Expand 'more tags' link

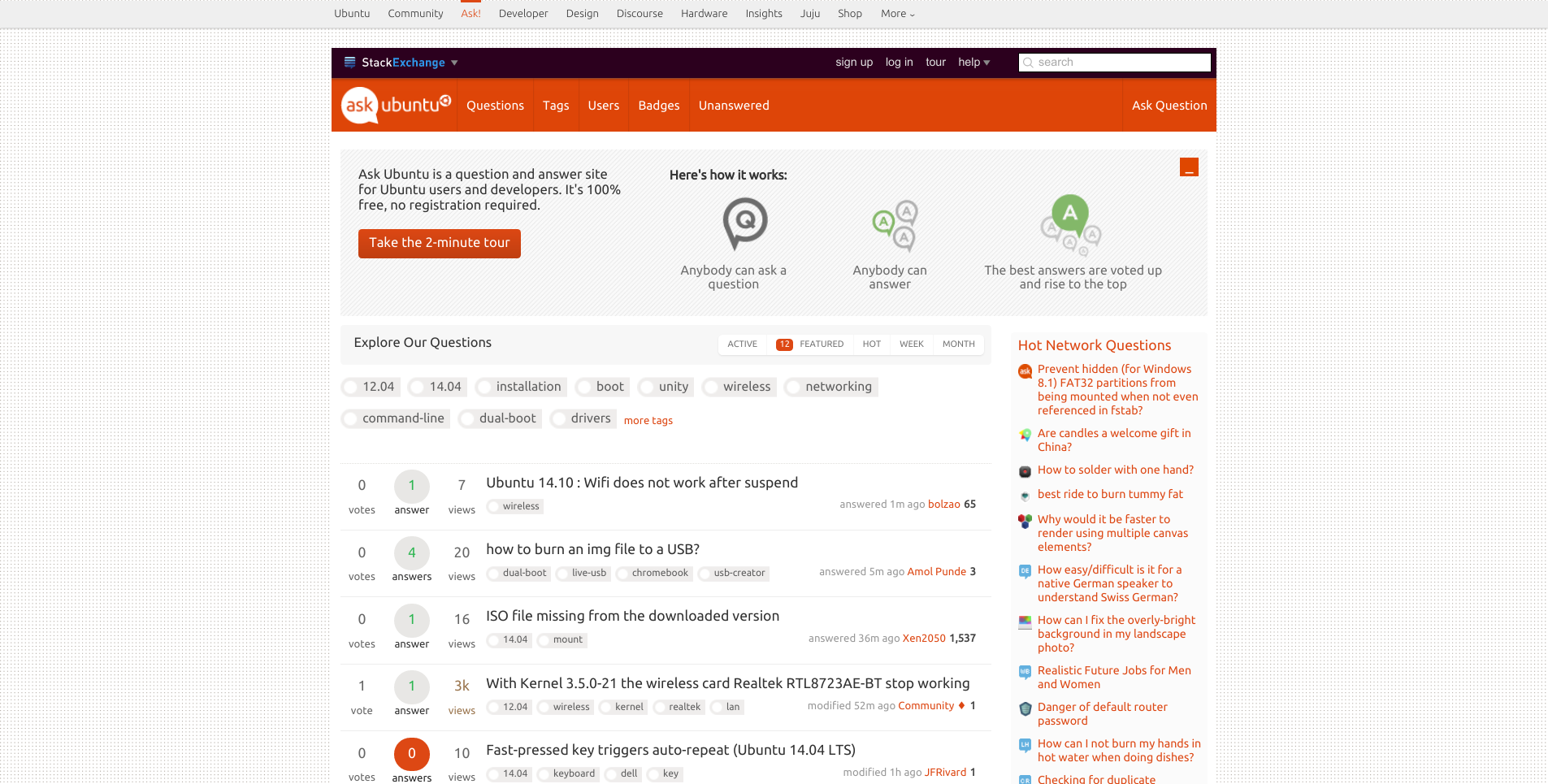coord(648,421)
